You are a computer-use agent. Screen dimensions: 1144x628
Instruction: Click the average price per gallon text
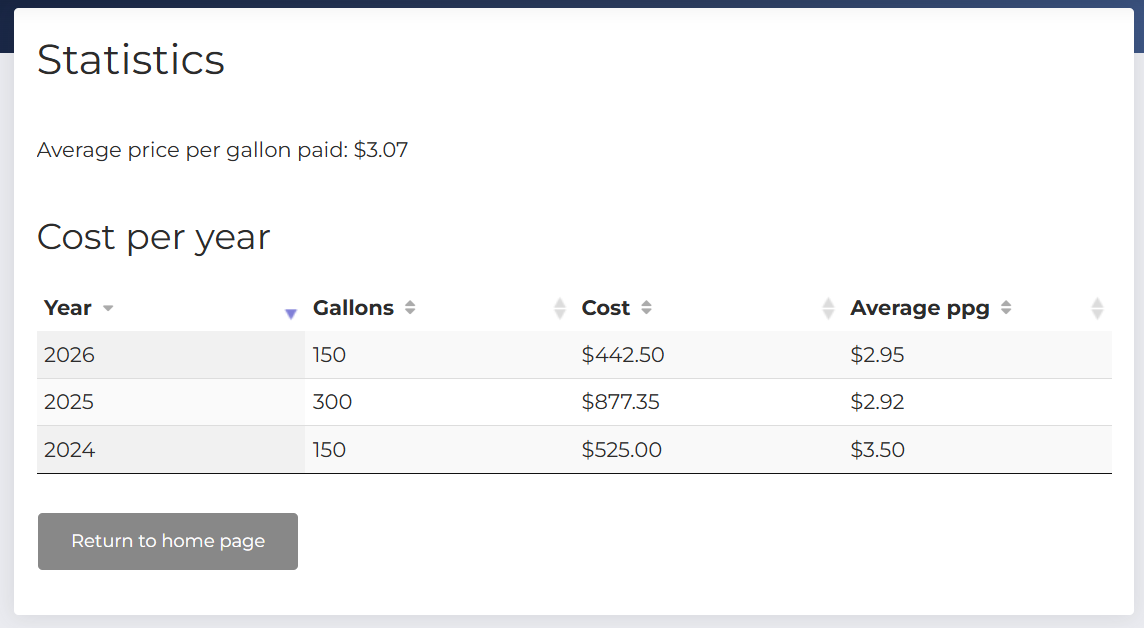point(222,150)
